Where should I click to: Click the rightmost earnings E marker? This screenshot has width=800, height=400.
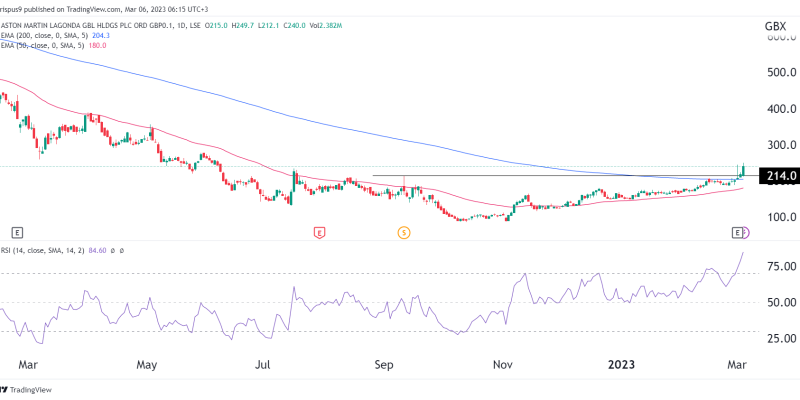tap(738, 231)
